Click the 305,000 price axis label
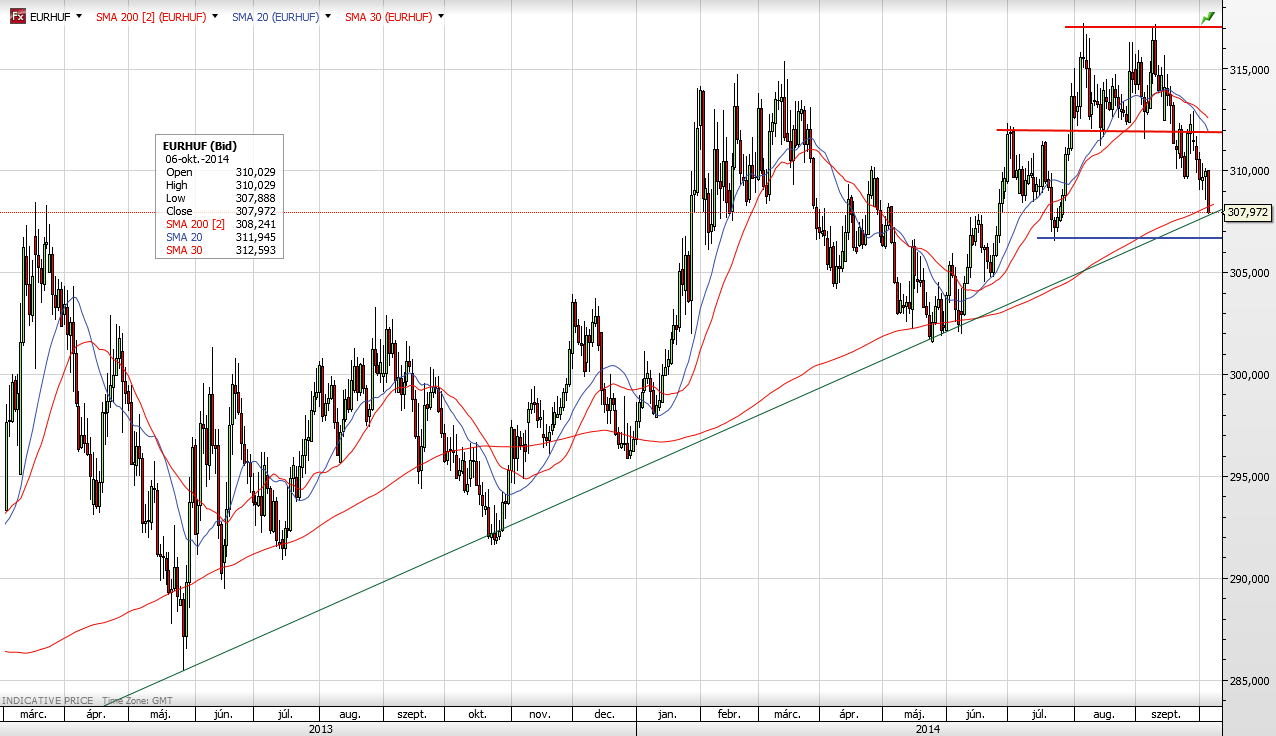This screenshot has height=736, width=1276. (1252, 273)
